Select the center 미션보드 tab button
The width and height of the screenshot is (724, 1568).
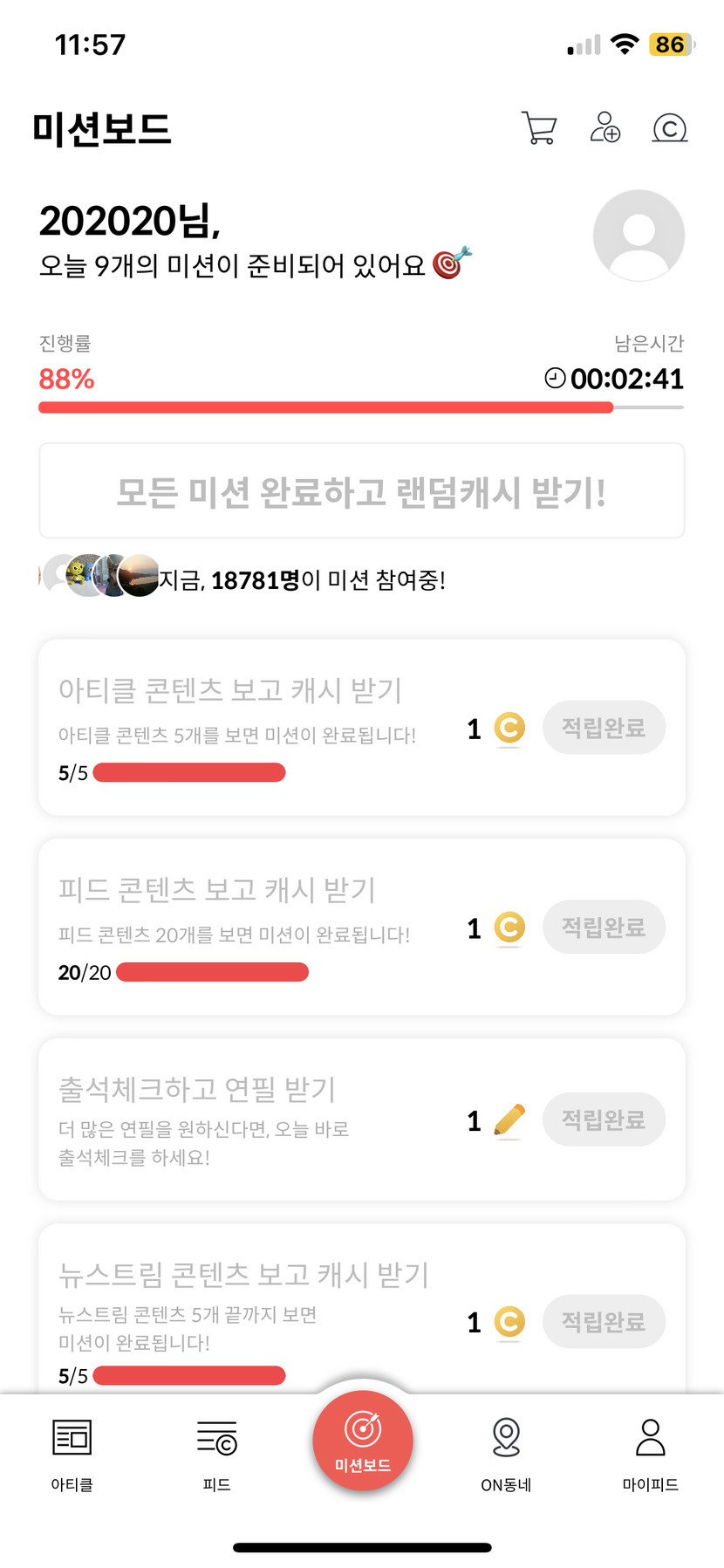(363, 1441)
